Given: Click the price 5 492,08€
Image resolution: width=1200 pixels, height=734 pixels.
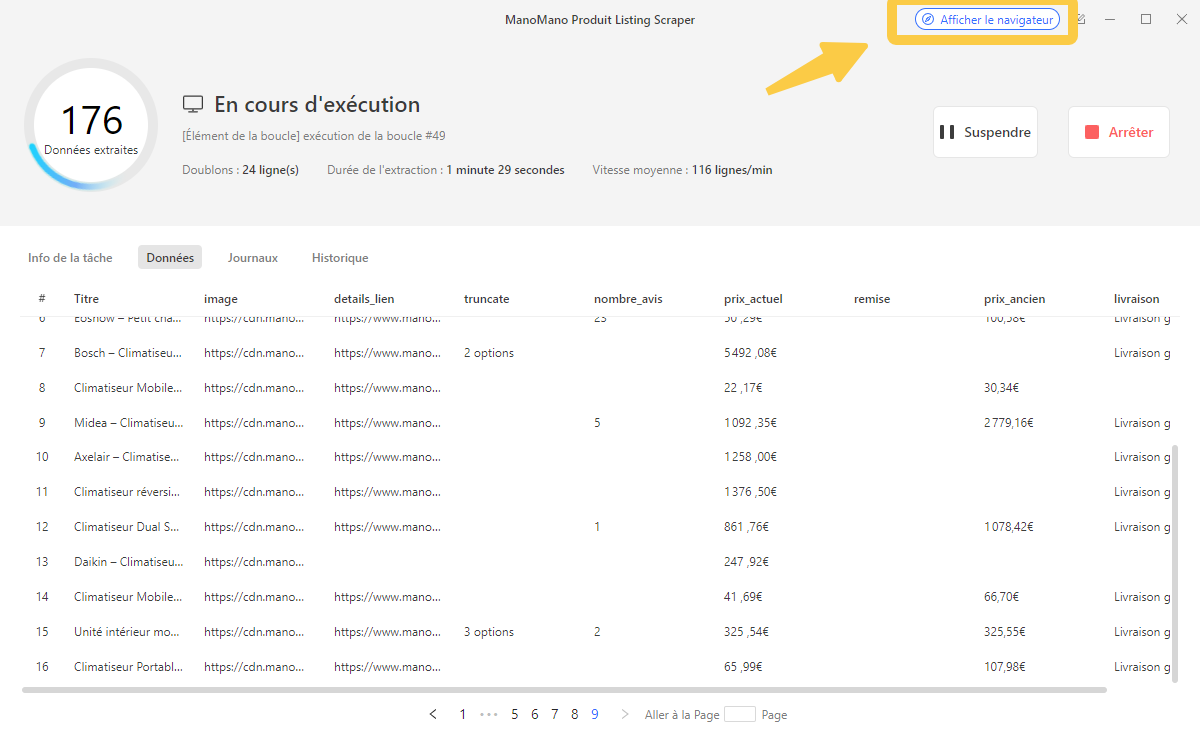Looking at the screenshot, I should pos(751,353).
